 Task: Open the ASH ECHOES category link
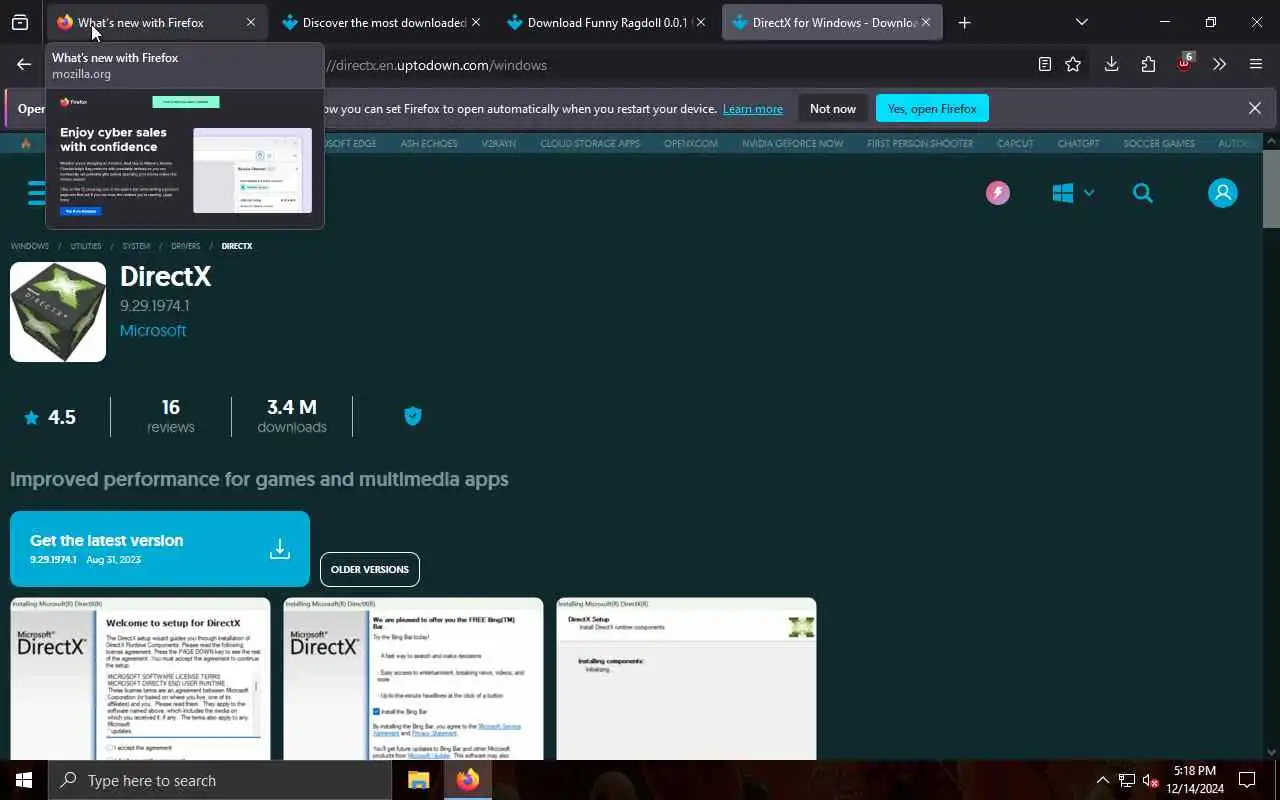coord(429,144)
